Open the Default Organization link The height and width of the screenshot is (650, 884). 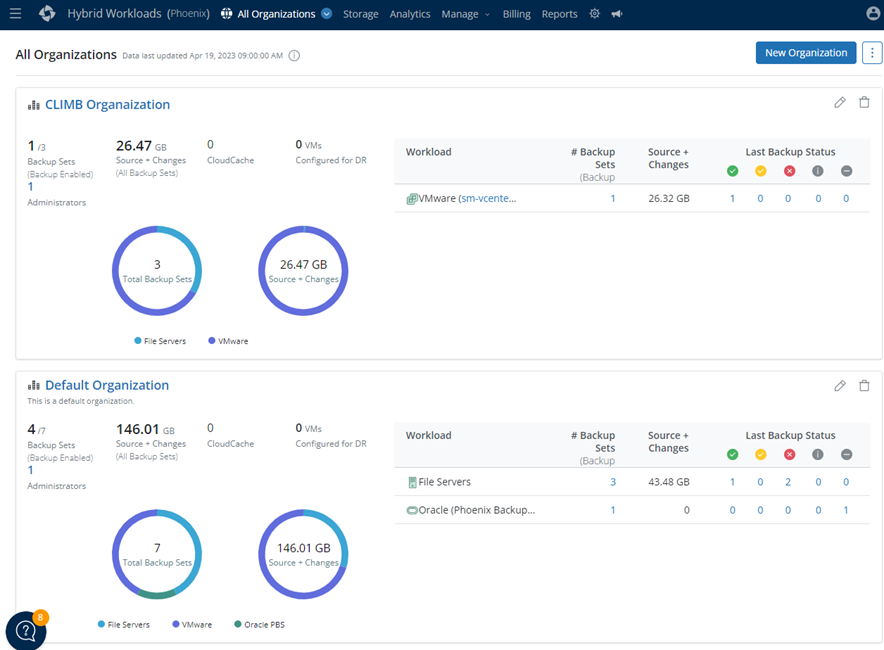click(107, 385)
